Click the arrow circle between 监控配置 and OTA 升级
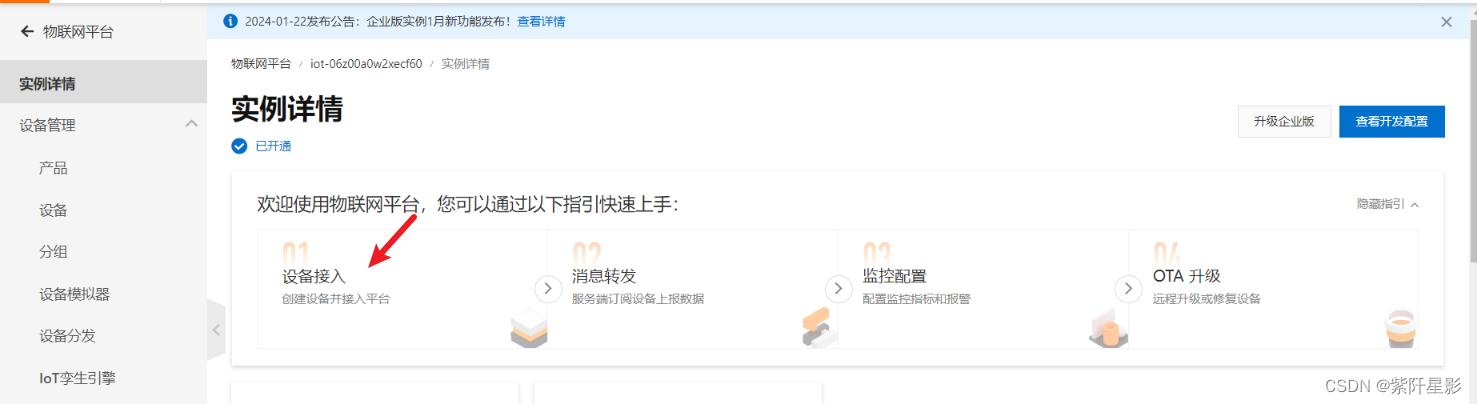 tap(1128, 289)
